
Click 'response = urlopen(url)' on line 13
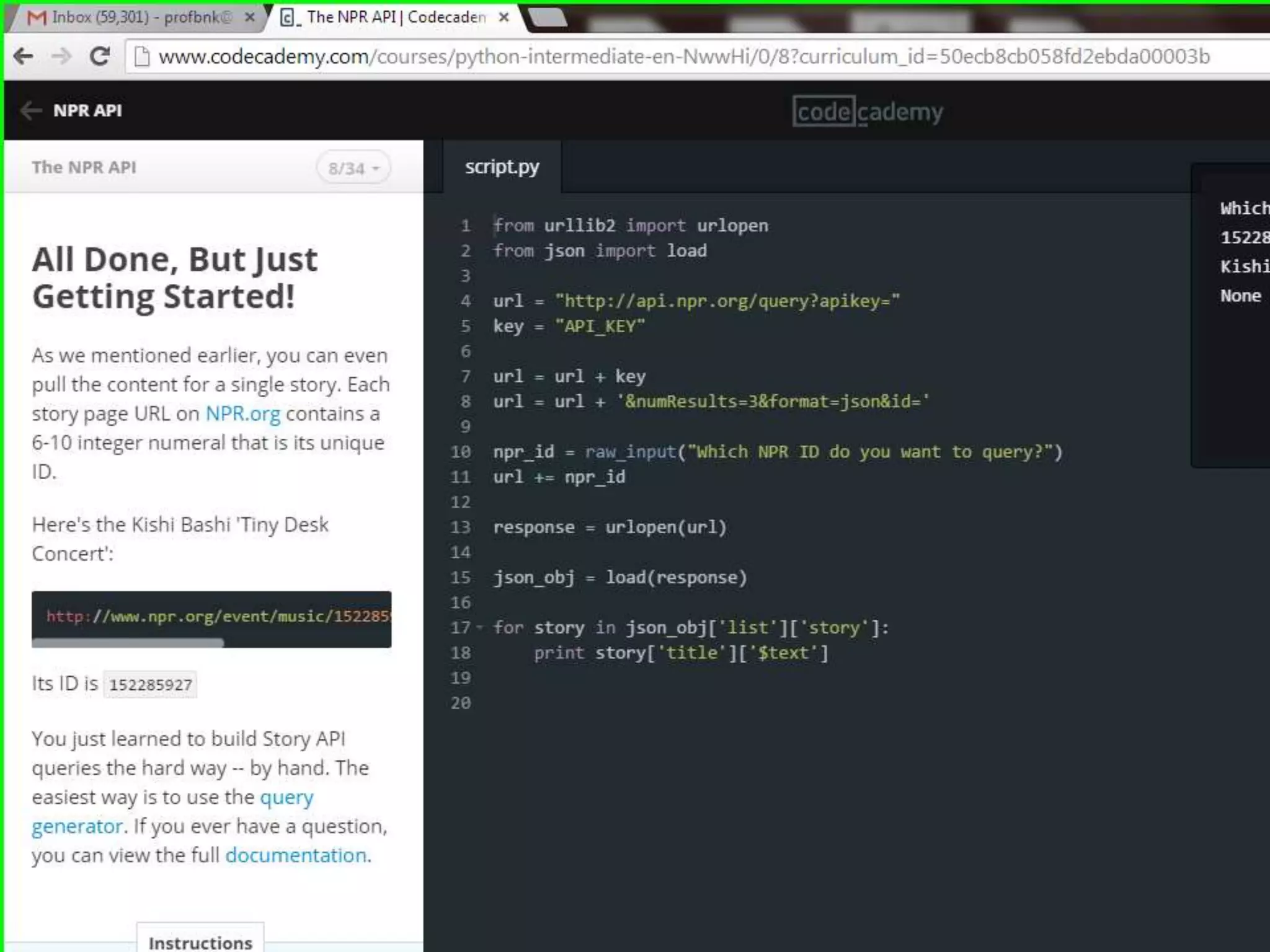(610, 527)
